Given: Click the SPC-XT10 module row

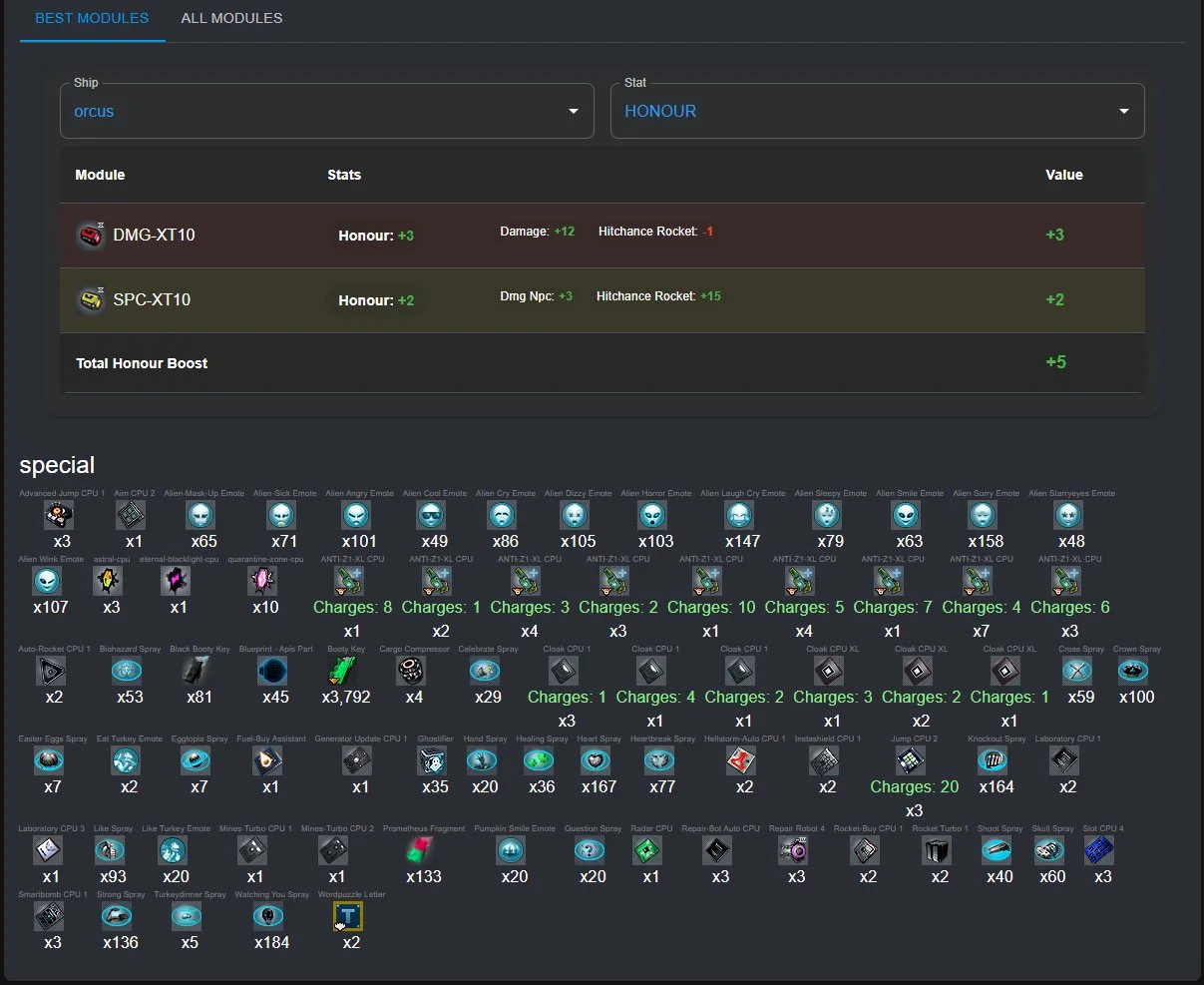Looking at the screenshot, I should point(602,299).
